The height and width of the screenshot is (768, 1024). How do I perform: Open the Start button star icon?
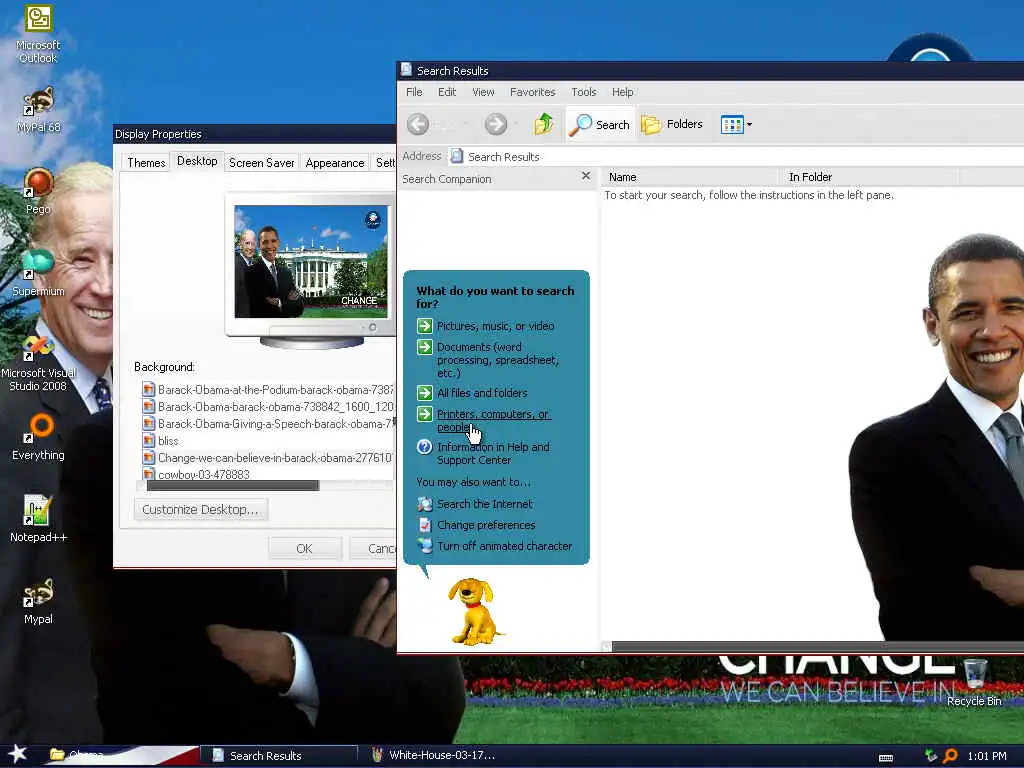[x=18, y=754]
